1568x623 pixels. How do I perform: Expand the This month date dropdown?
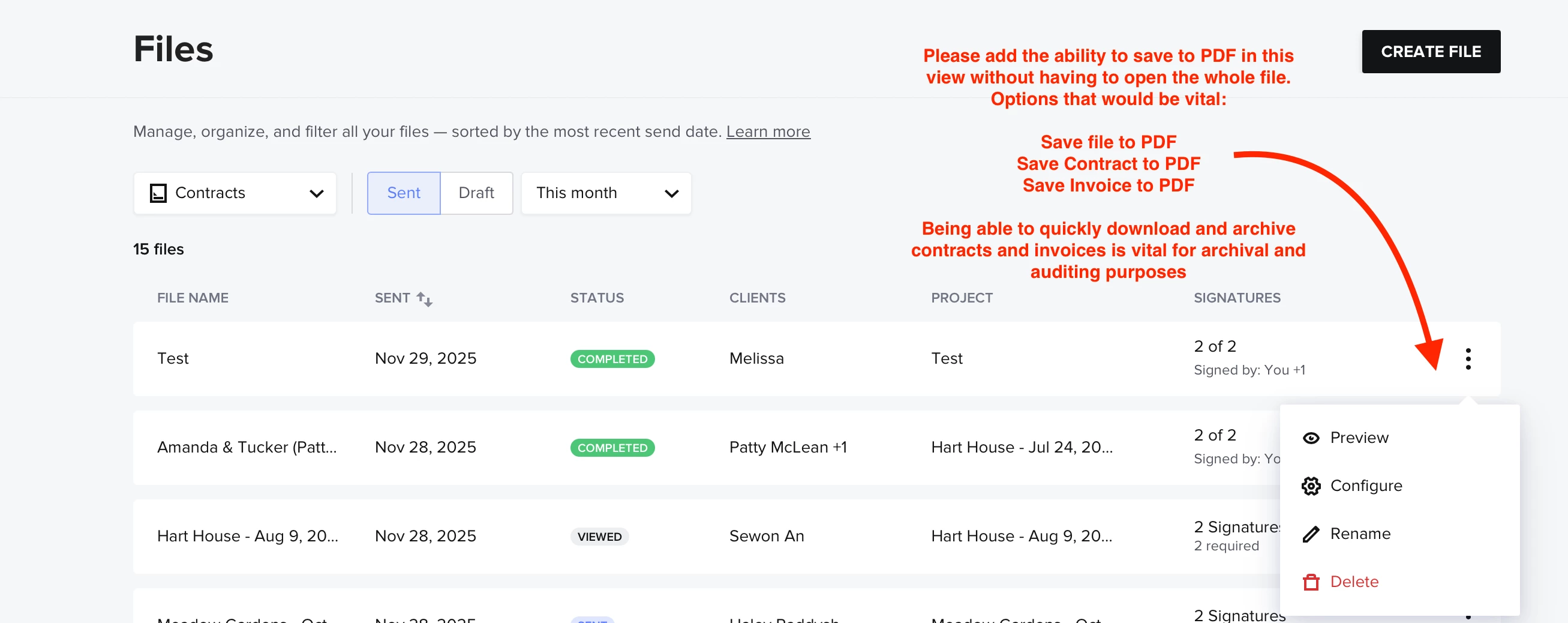point(606,193)
